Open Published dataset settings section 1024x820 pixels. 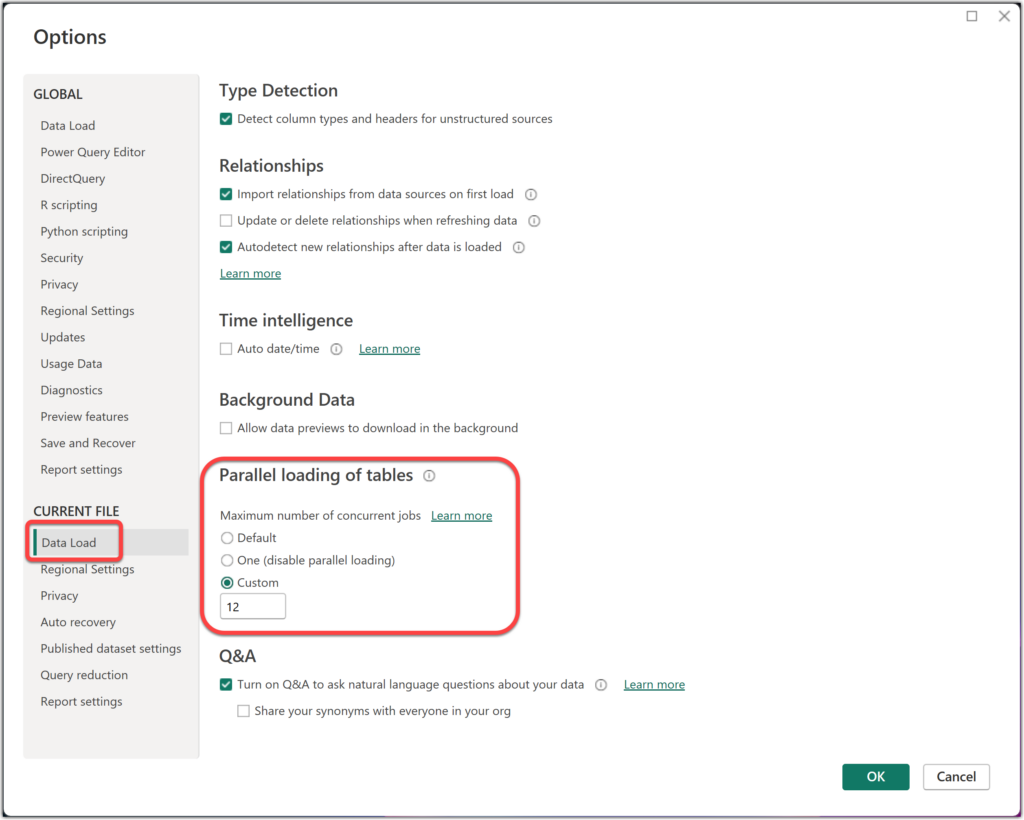pyautogui.click(x=111, y=648)
